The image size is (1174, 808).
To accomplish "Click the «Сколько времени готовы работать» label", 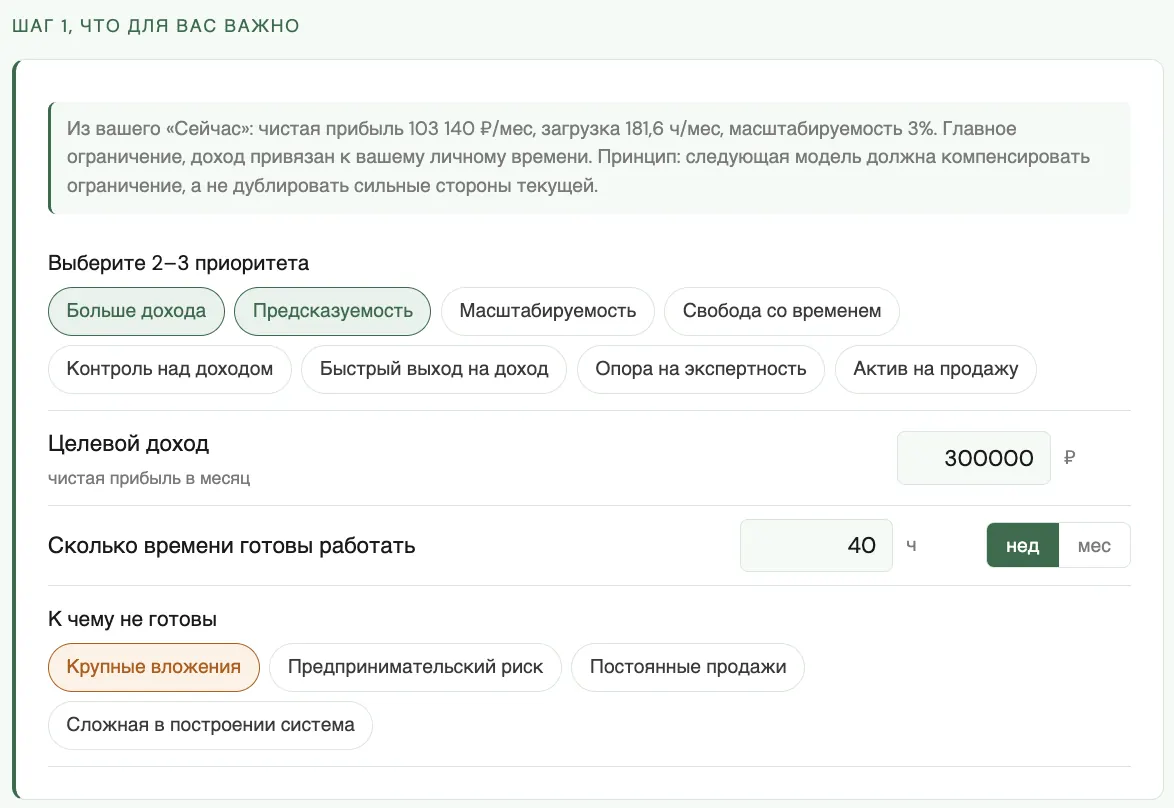I will click(231, 546).
